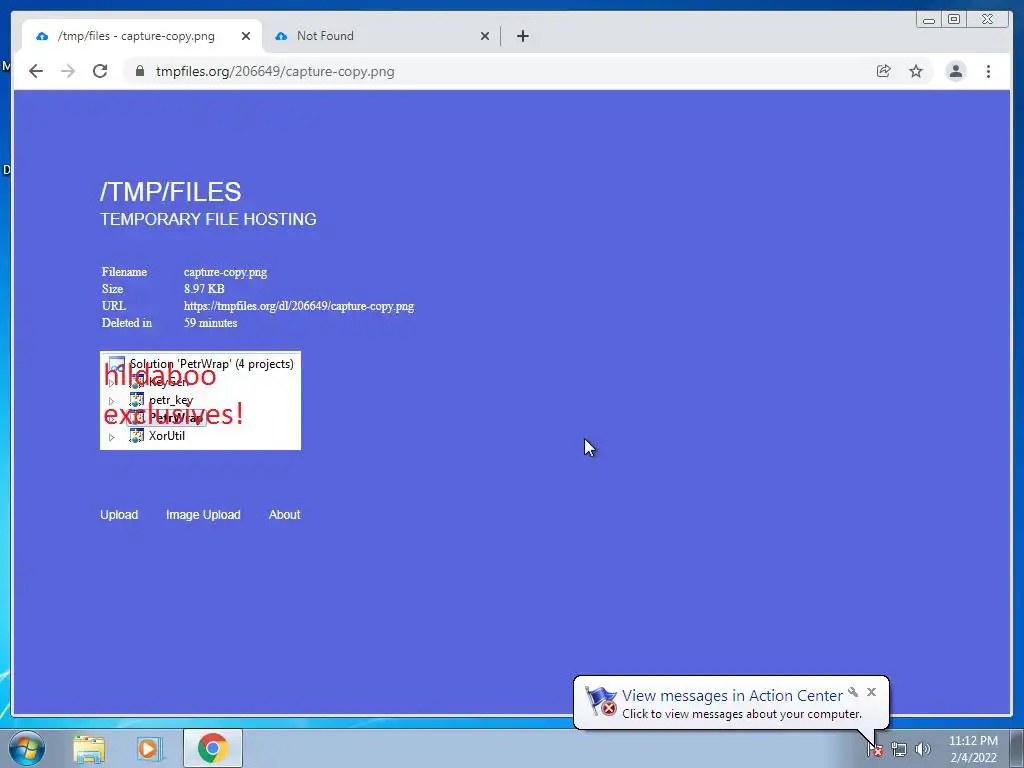Bookmark this page with star icon

916,71
